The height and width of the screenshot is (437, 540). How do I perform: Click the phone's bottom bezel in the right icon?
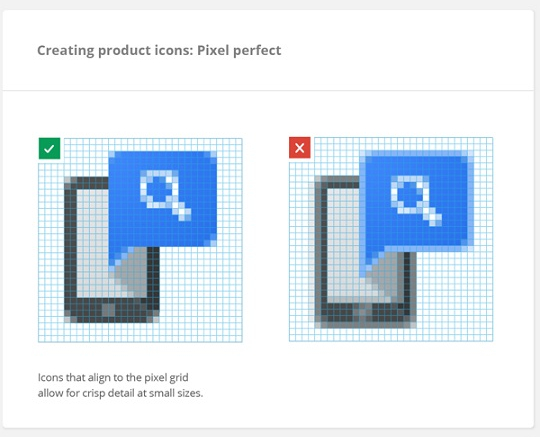point(365,315)
